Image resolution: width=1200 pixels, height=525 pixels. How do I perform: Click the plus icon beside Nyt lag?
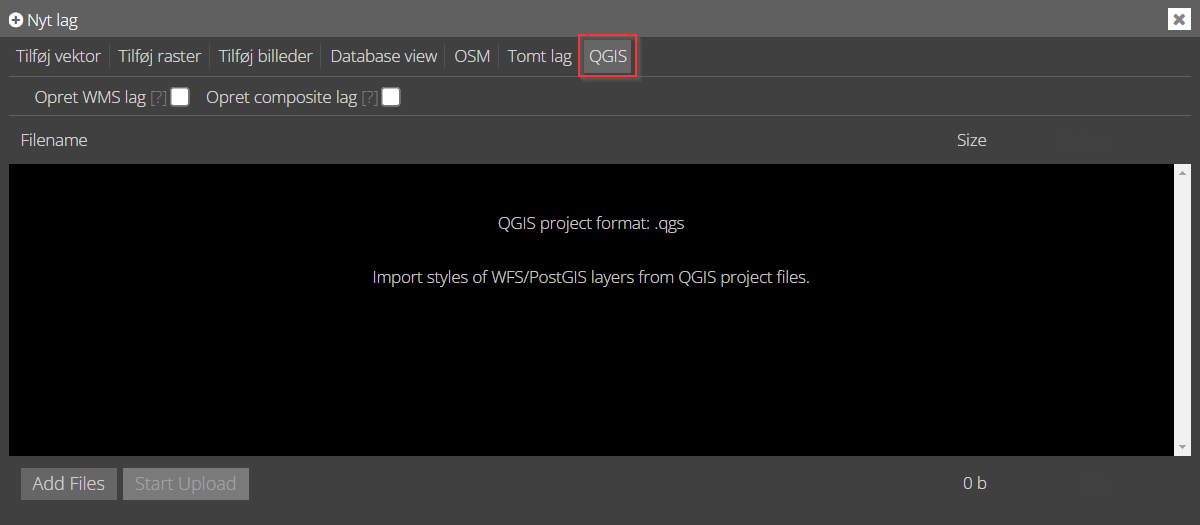16,20
